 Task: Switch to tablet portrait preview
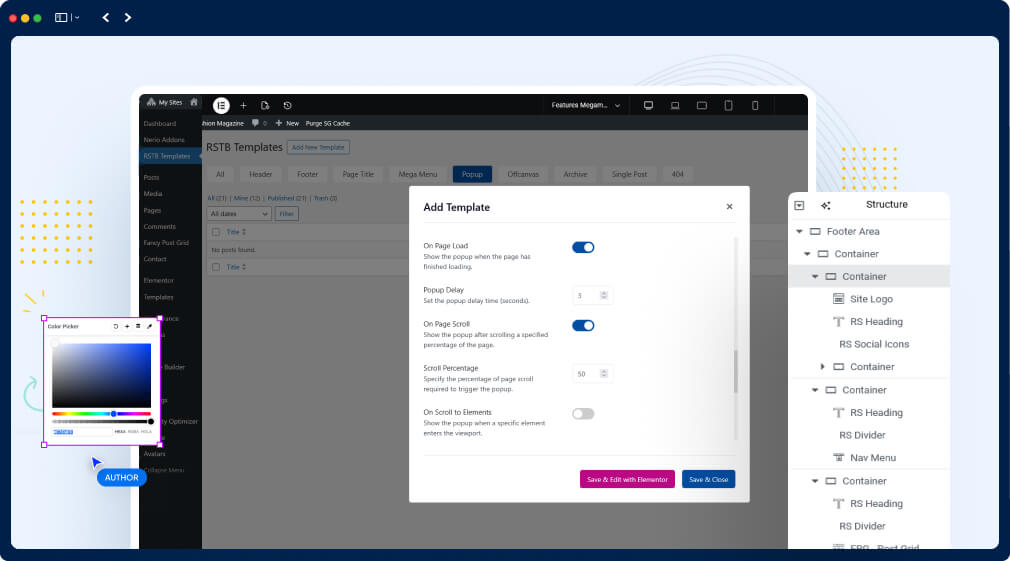coord(729,105)
